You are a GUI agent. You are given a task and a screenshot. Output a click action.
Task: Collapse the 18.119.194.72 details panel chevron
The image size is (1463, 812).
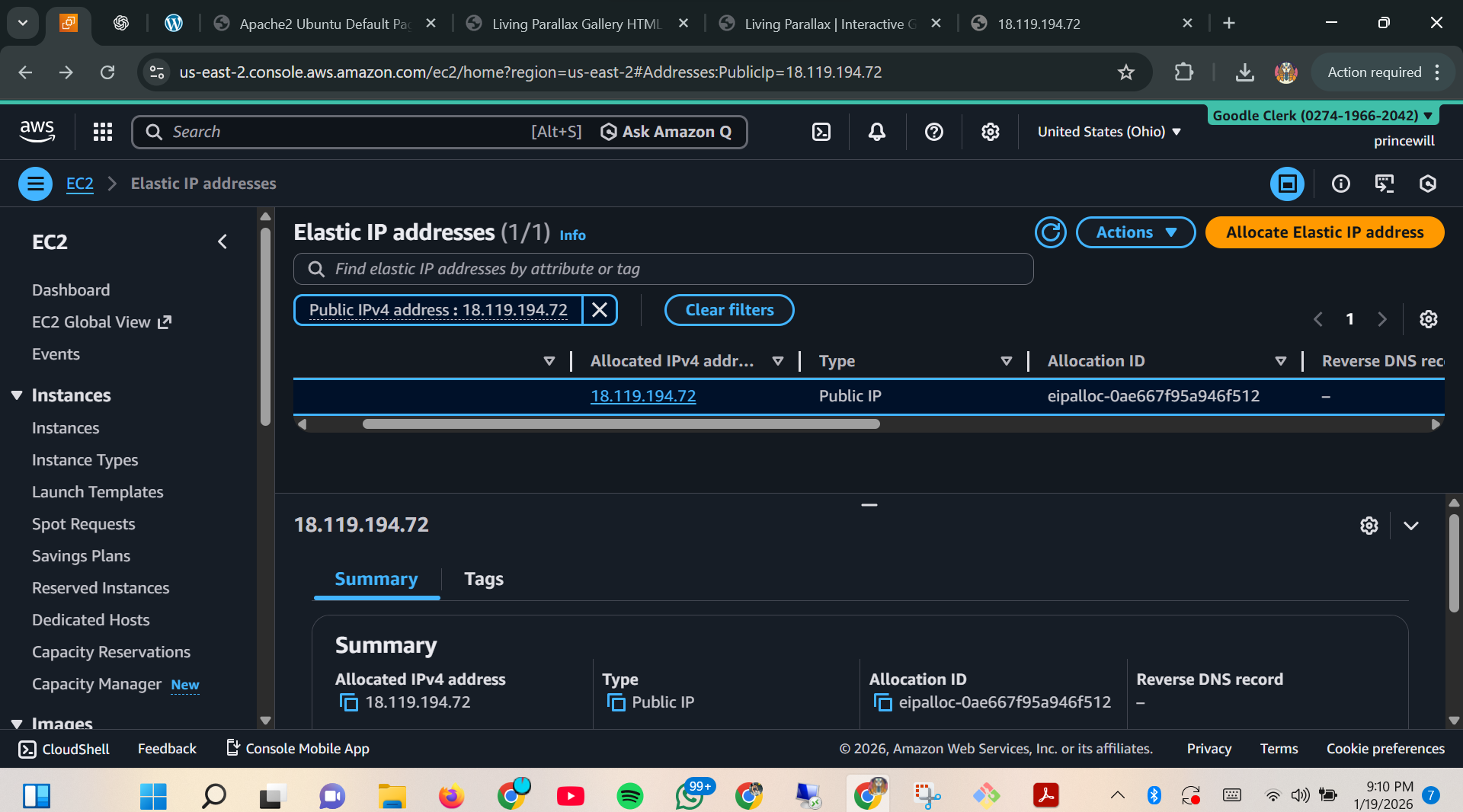tap(1410, 526)
